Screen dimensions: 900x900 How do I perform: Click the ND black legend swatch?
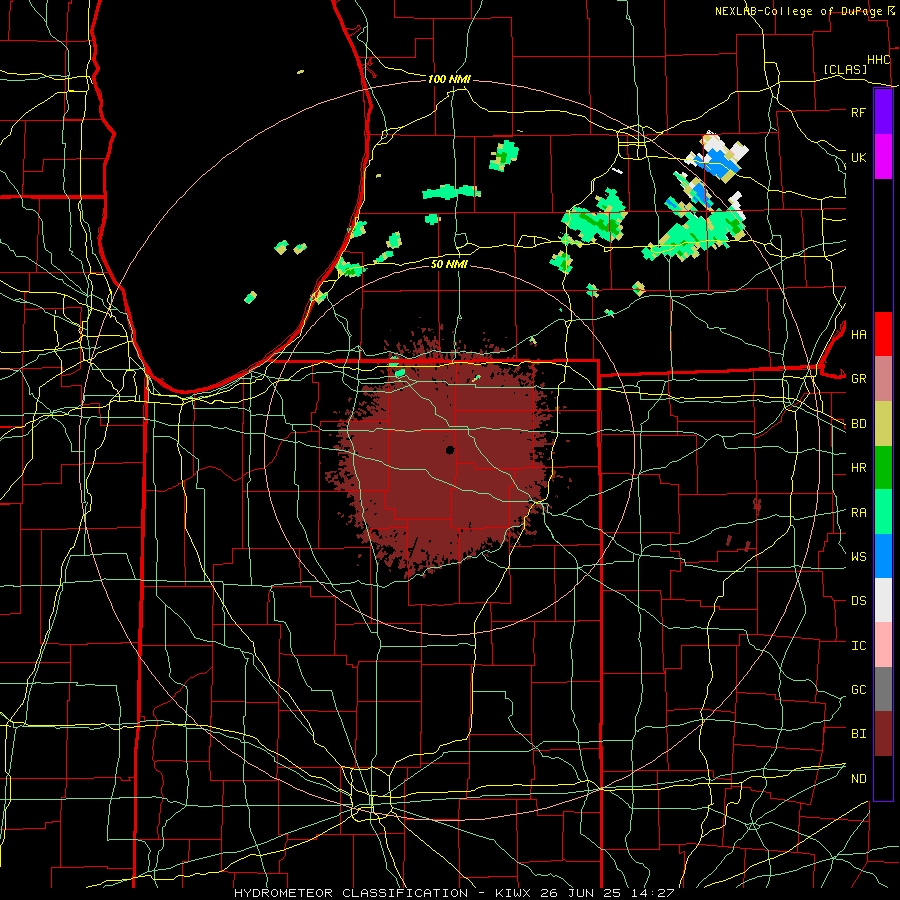point(883,778)
